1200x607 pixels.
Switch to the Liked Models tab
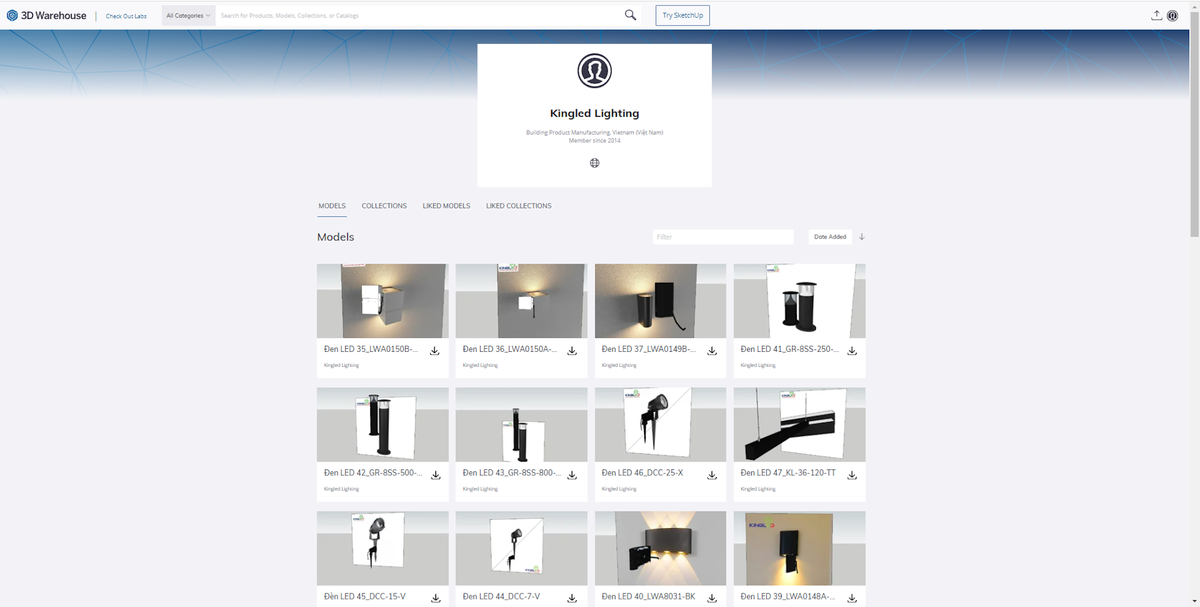pyautogui.click(x=446, y=206)
